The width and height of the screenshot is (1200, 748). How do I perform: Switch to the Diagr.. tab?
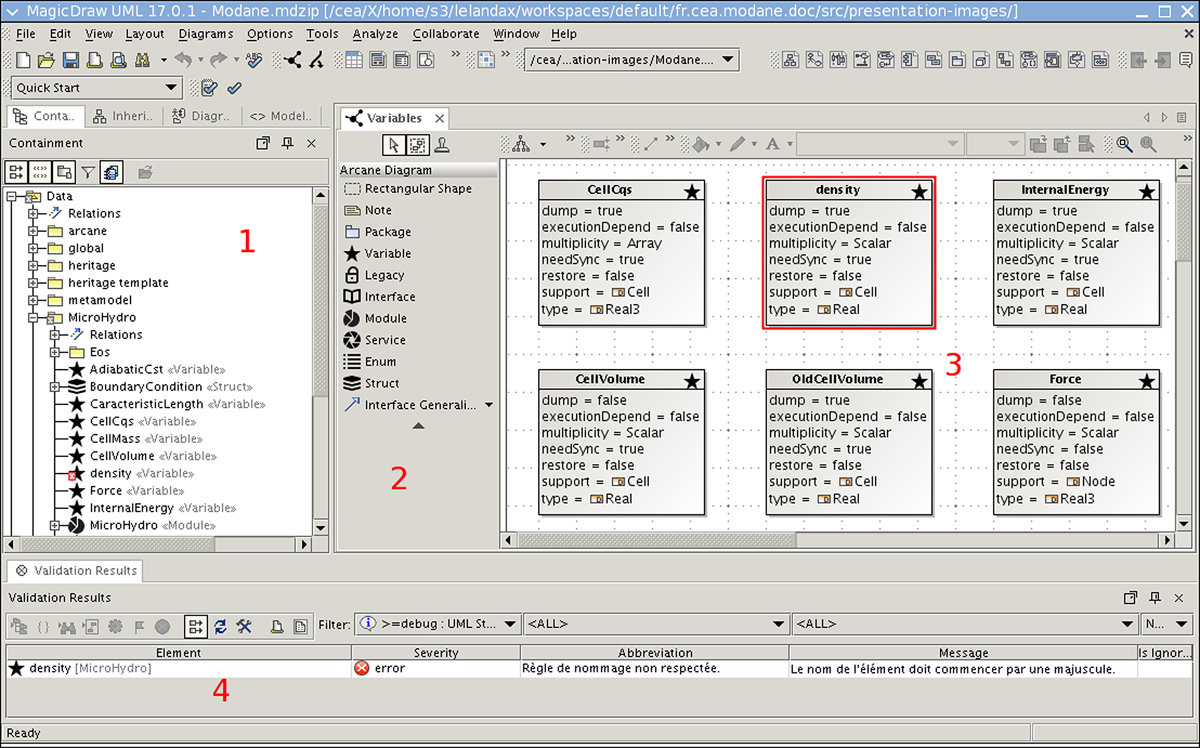coord(201,116)
